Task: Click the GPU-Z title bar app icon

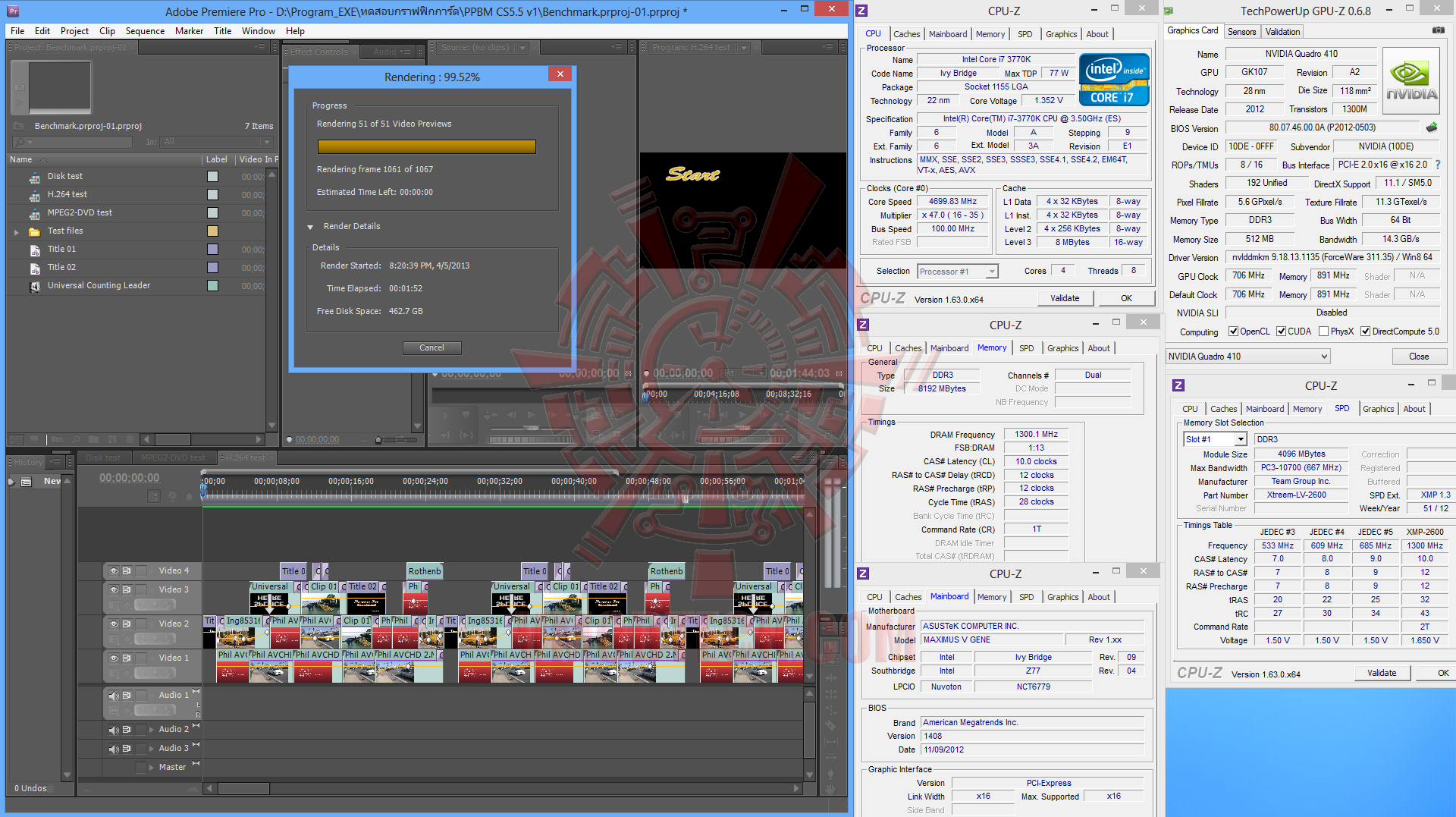Action: [x=1169, y=11]
